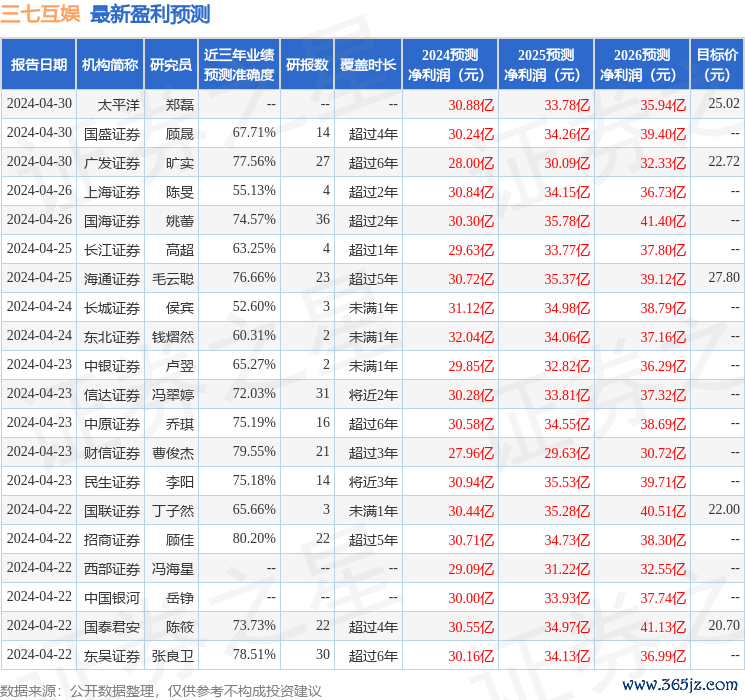
Task: Click the 2026预测净利润 header
Action: point(642,65)
